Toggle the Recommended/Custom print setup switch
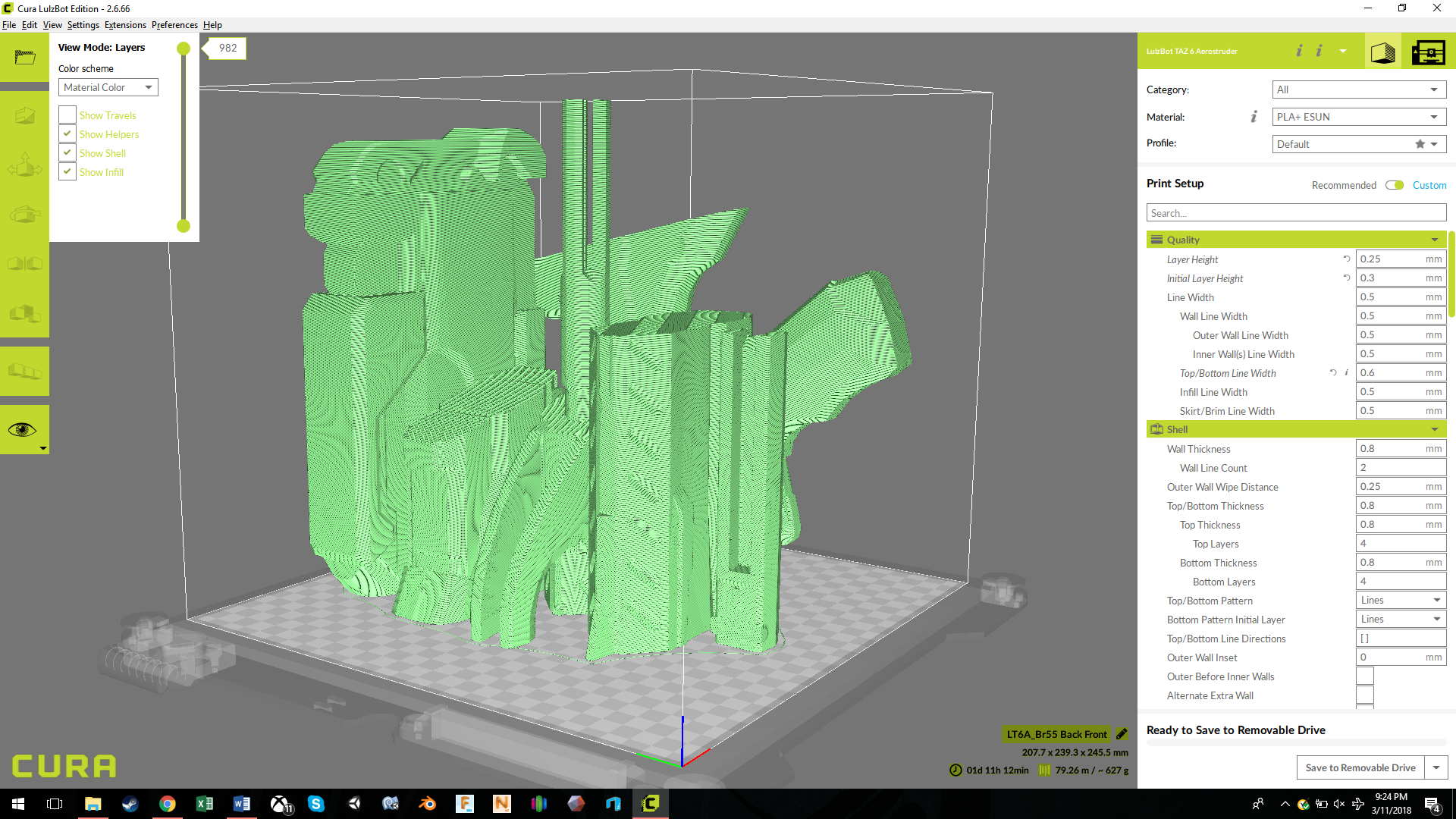The height and width of the screenshot is (819, 1456). coord(1394,185)
